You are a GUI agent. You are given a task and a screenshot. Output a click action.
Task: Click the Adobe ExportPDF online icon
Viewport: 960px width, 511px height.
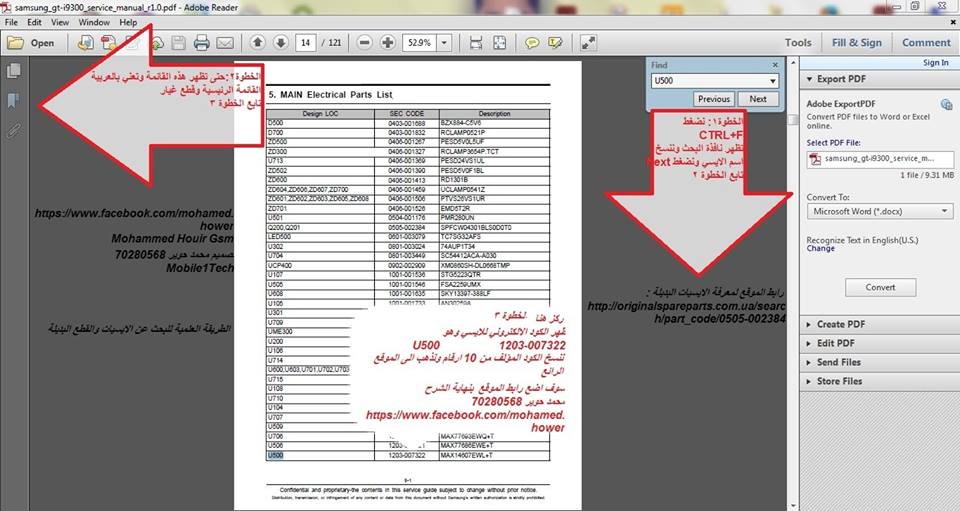[947, 104]
